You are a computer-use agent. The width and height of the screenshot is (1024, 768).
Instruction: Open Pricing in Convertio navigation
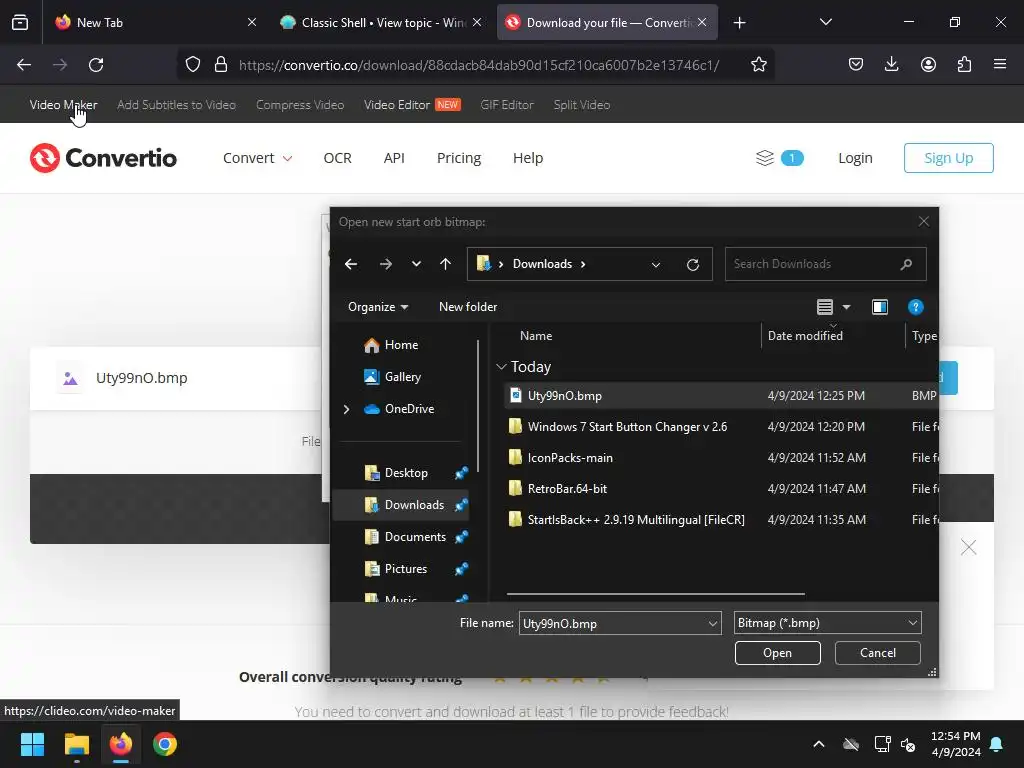coord(458,158)
